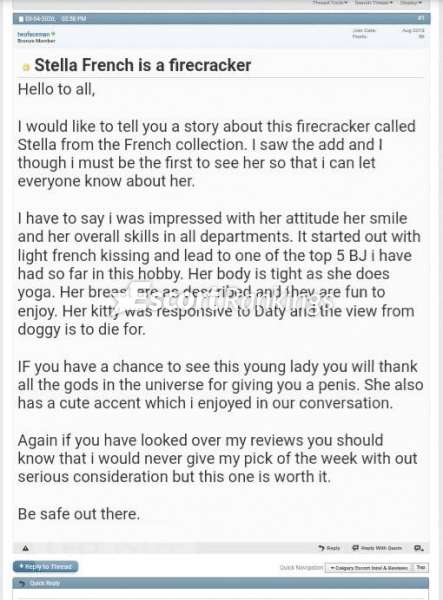Click the online status icon beside username
The image size is (443, 600).
(53, 34)
